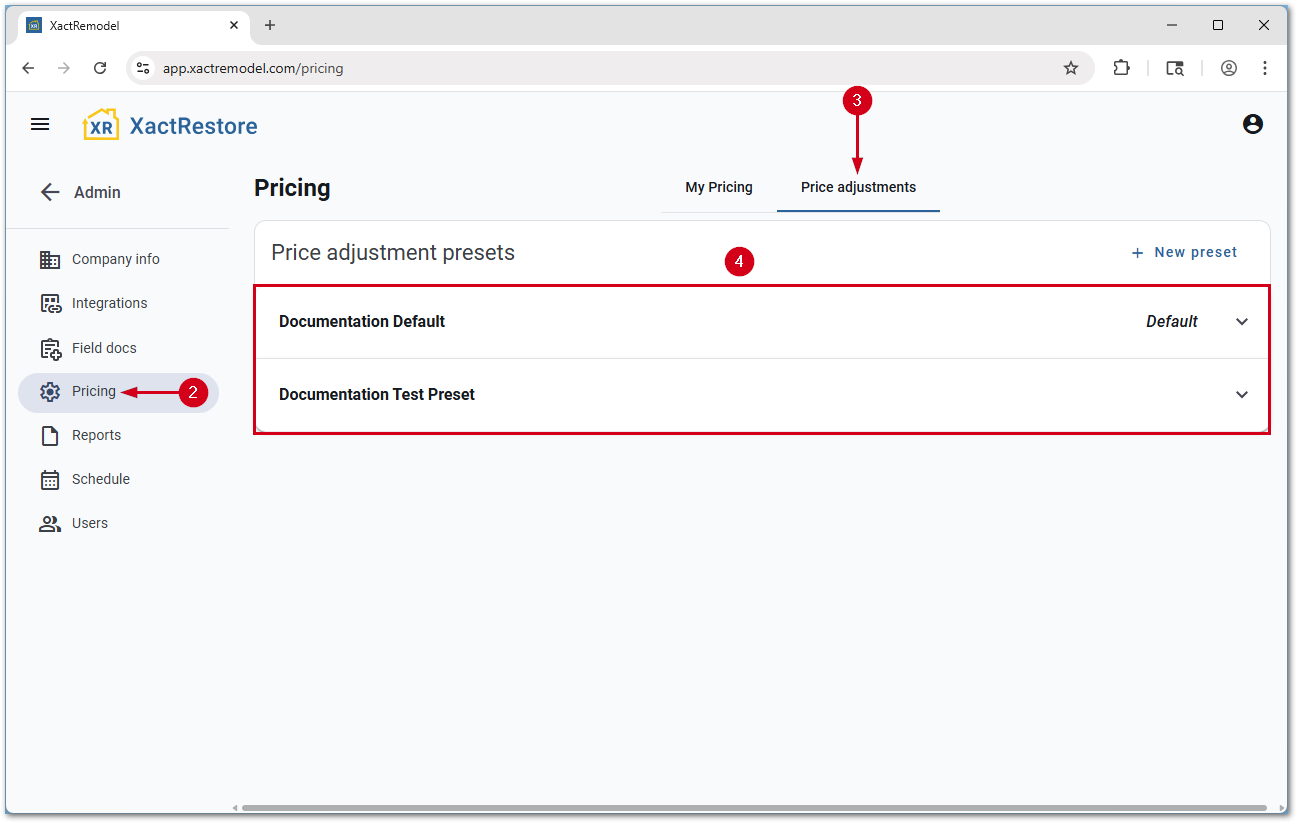Click the browser address bar
This screenshot has height=823, width=1297.
[x=600, y=68]
